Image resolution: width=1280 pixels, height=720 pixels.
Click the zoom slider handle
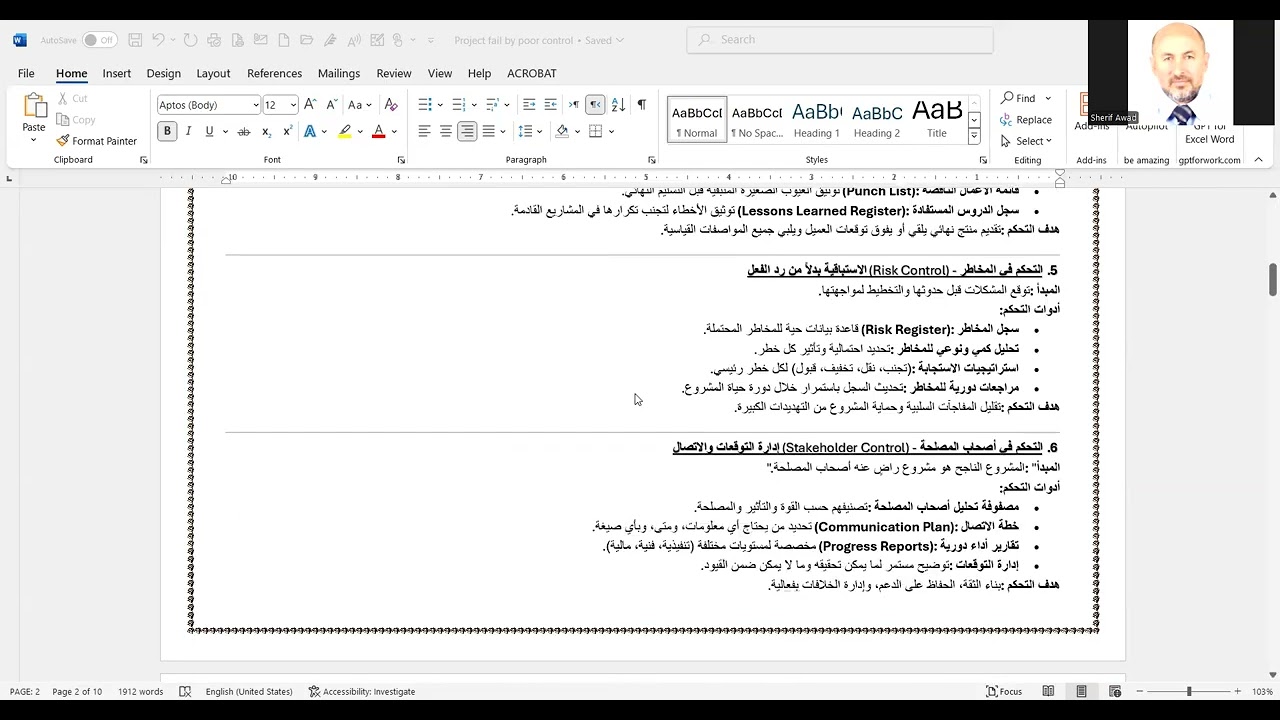[1189, 692]
